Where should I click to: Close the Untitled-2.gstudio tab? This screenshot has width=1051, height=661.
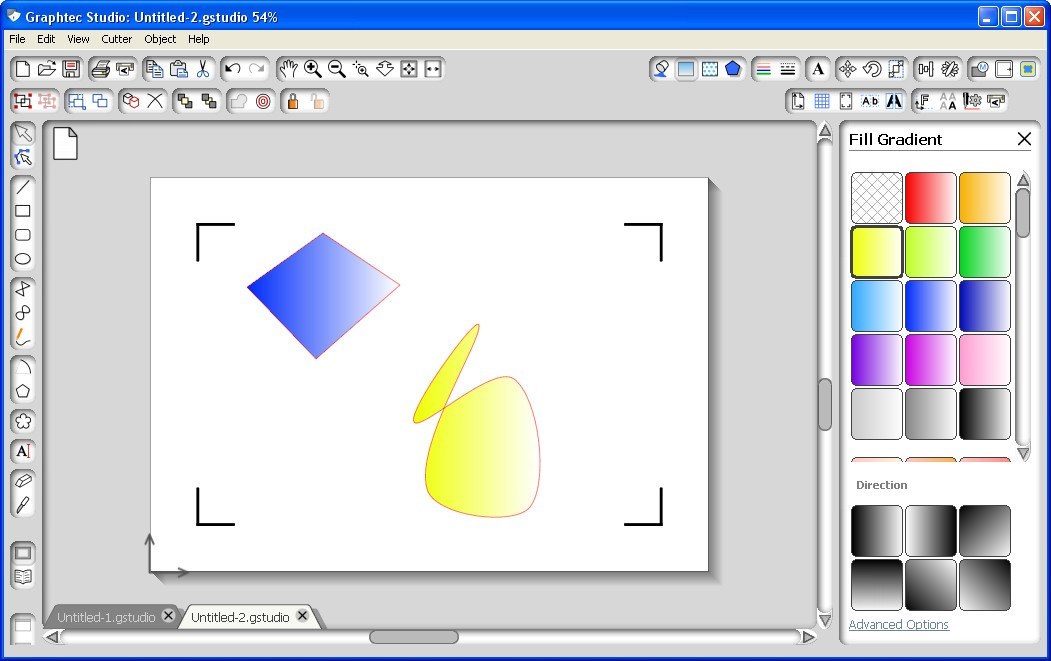pos(302,615)
